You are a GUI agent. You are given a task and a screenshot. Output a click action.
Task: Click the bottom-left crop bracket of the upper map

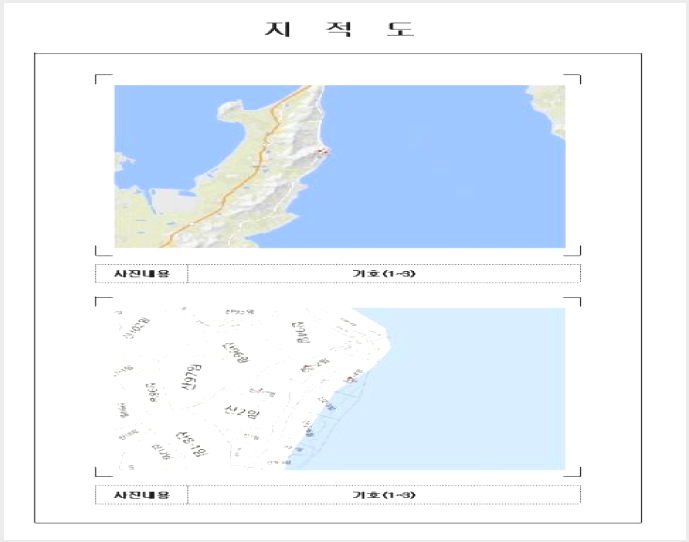[x=103, y=251]
